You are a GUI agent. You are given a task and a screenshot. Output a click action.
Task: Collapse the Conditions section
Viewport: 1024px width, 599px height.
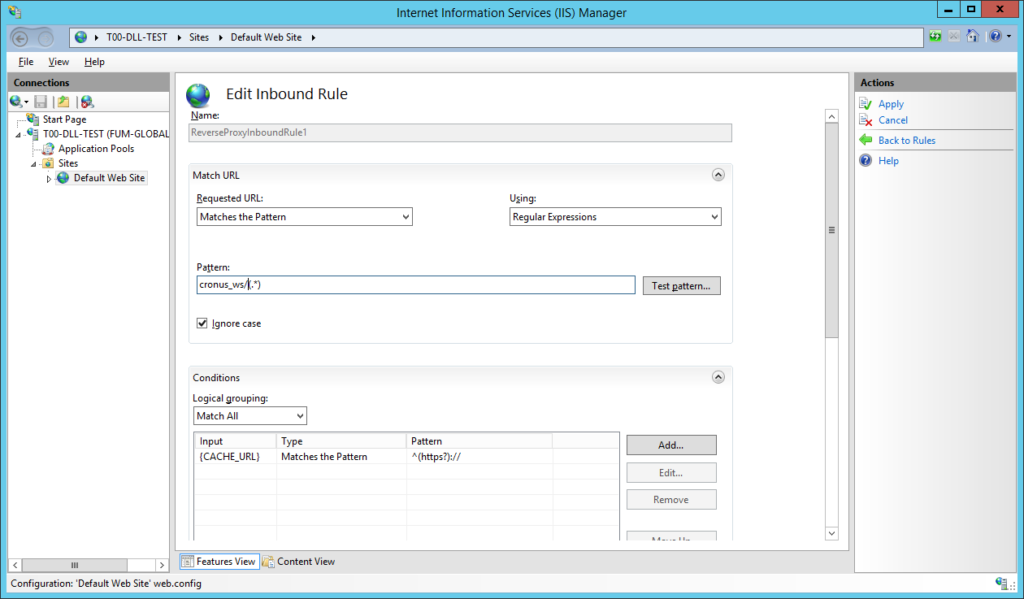pyautogui.click(x=718, y=377)
